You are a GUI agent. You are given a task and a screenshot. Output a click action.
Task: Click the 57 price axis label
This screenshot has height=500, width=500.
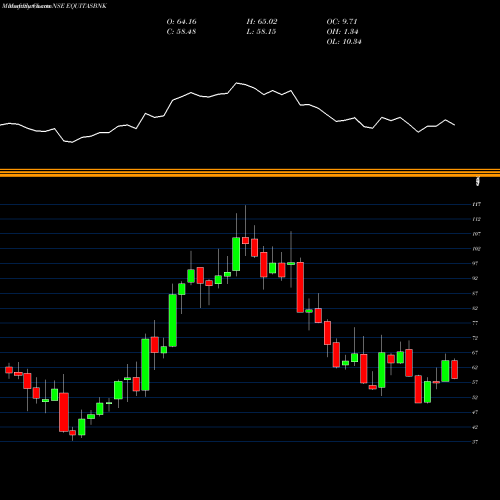475,382
